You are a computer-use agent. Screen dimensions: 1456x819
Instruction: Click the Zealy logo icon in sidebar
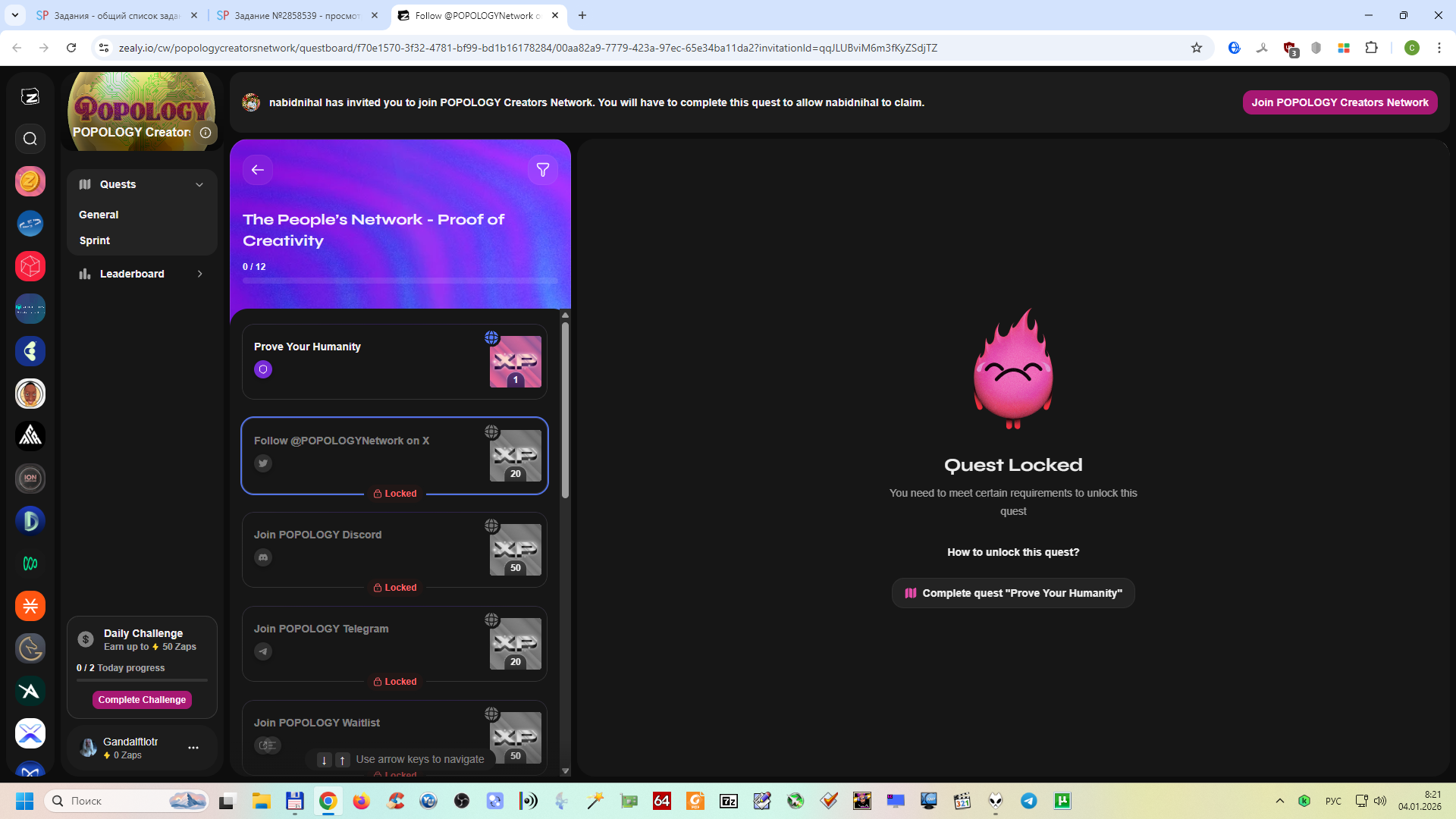tap(30, 96)
